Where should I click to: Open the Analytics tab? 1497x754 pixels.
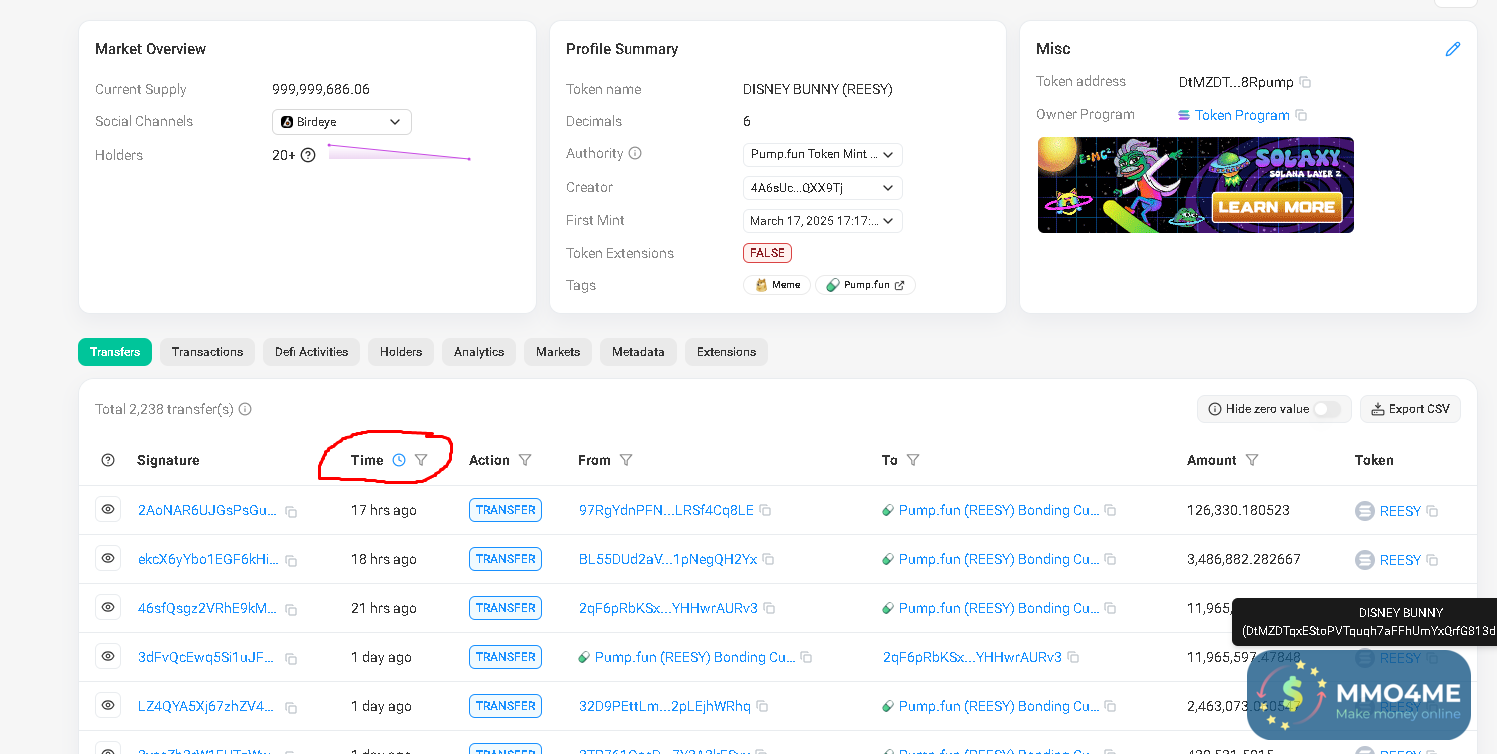tap(479, 352)
